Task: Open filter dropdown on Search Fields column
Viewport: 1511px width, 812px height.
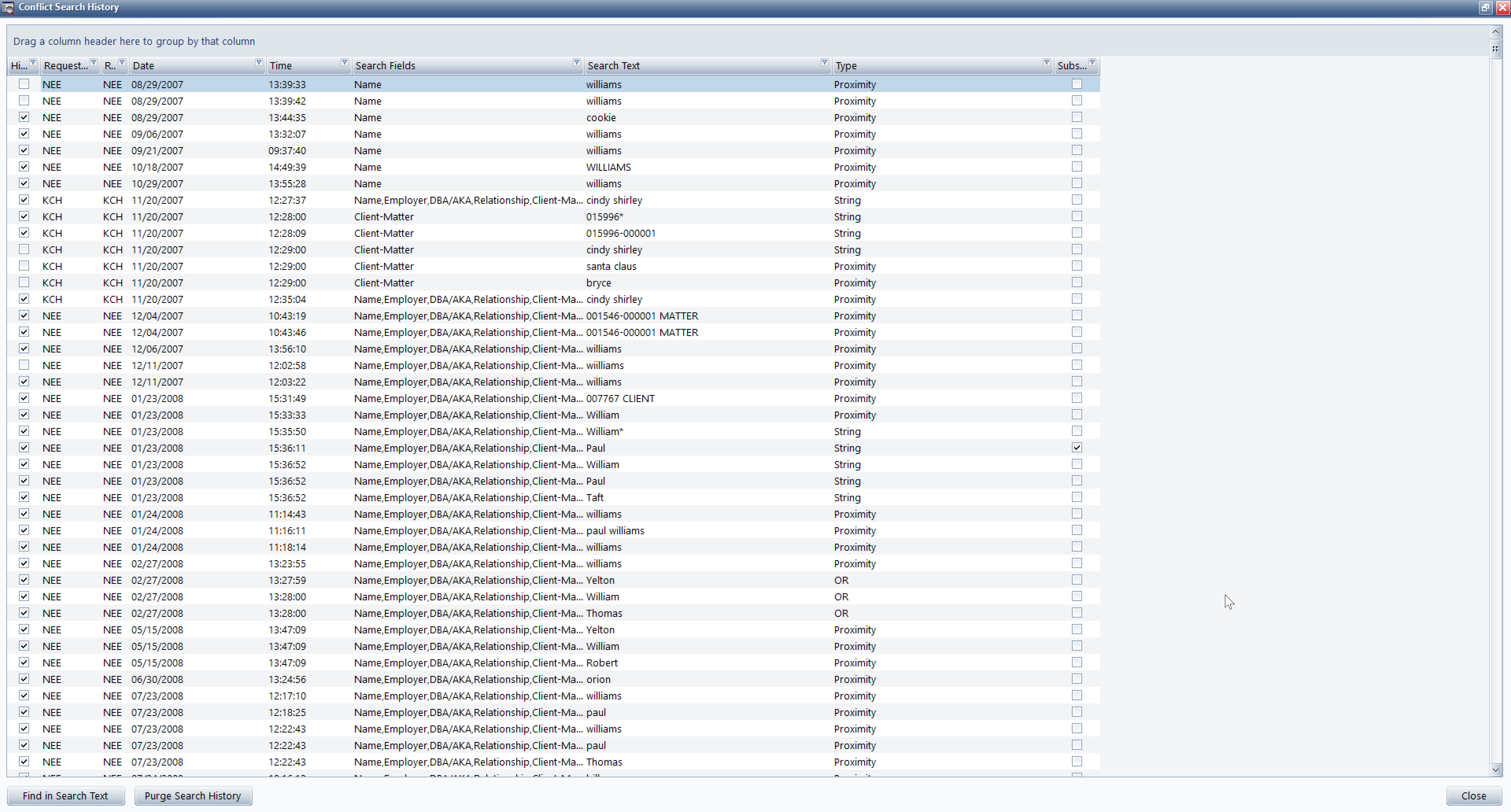Action: (576, 62)
